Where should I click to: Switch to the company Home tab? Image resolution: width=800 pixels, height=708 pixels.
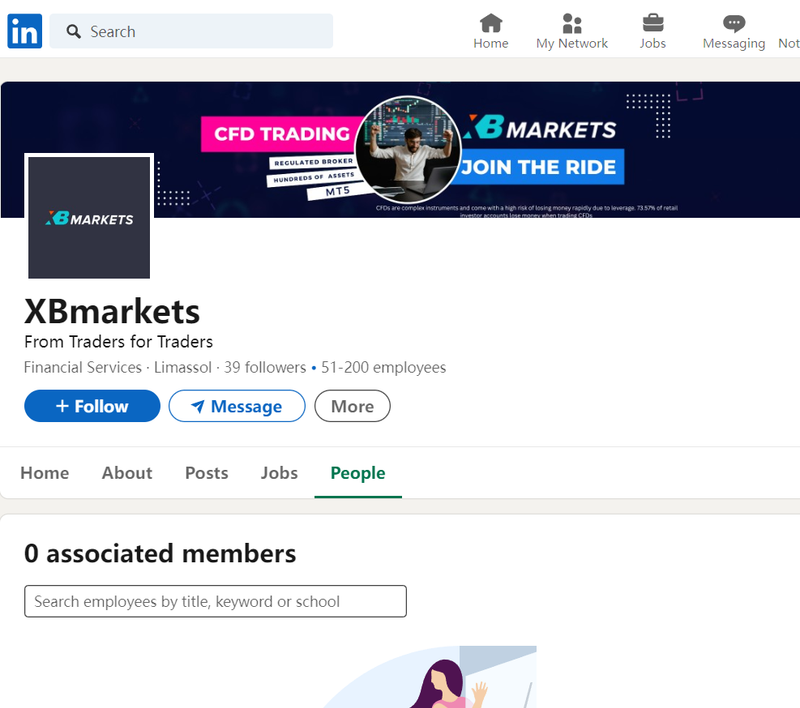pyautogui.click(x=45, y=473)
